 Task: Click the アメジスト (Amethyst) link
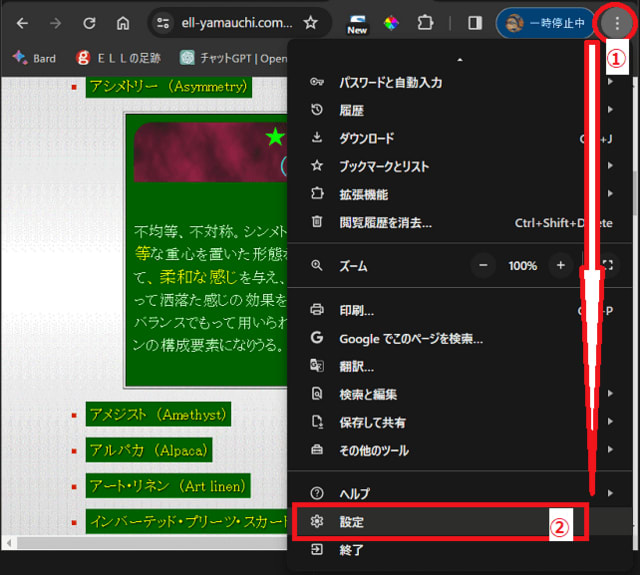click(158, 414)
